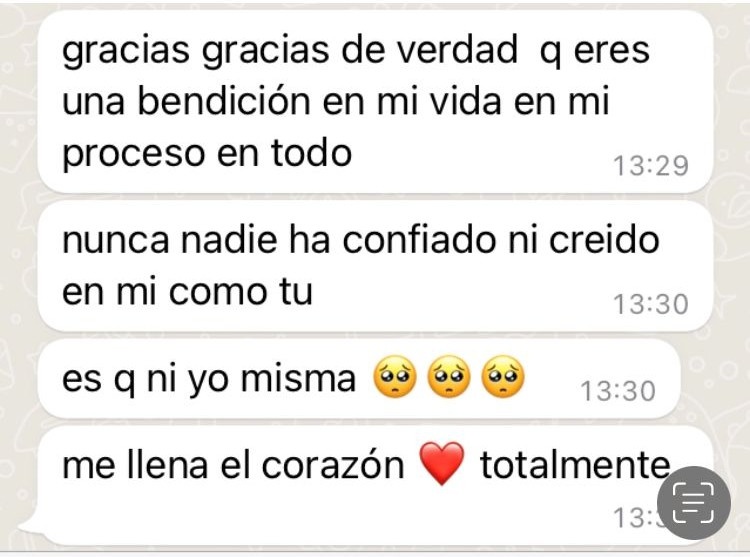Click the first pleading face emoji
This screenshot has height=557, width=750.
coord(394,377)
